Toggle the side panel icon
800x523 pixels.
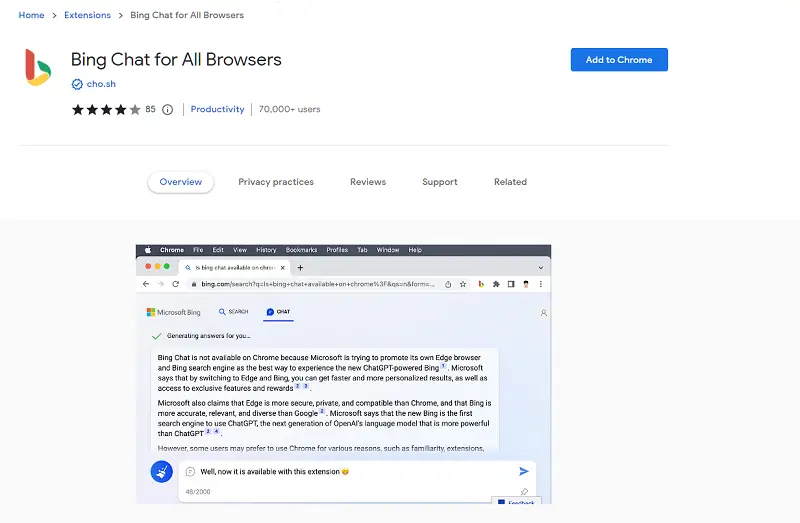coord(511,284)
